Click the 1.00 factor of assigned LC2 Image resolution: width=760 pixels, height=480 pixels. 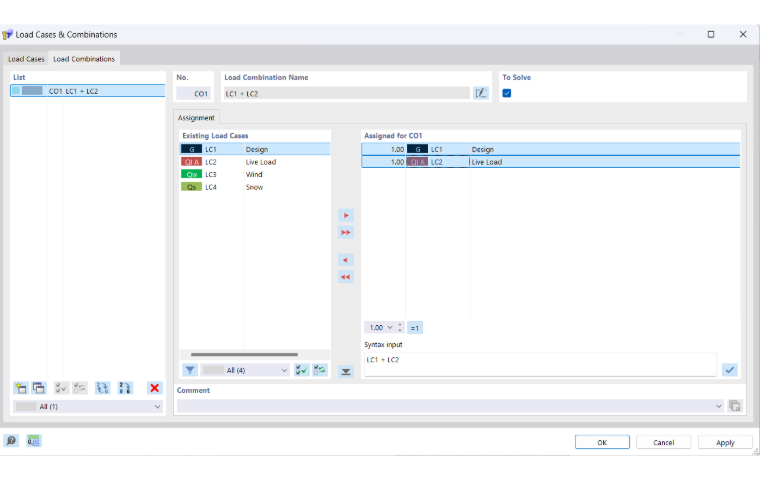click(397, 162)
